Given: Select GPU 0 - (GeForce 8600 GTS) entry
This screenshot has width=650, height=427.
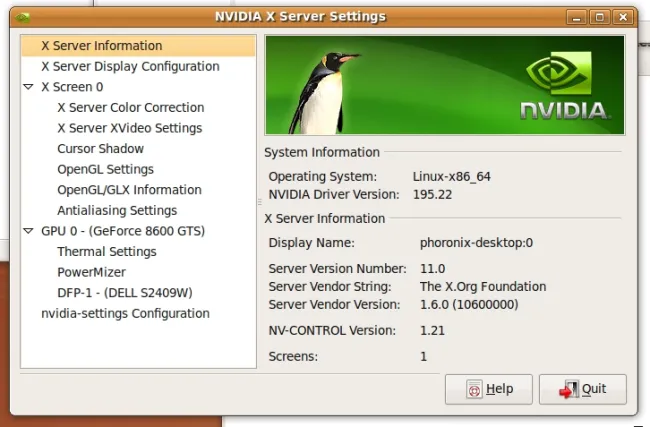Looking at the screenshot, I should [x=123, y=231].
